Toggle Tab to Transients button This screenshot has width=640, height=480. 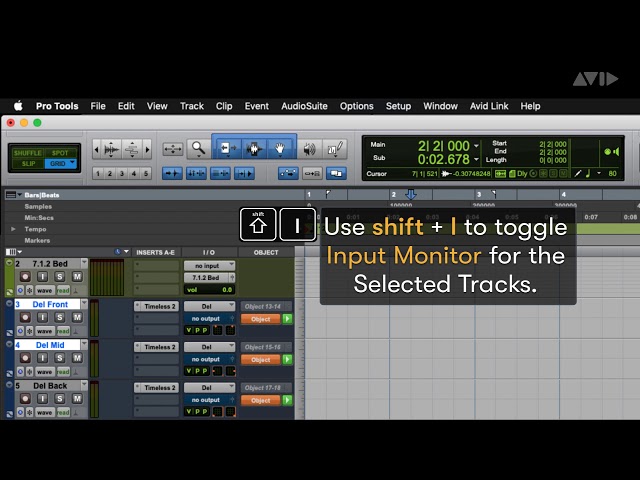coord(172,173)
